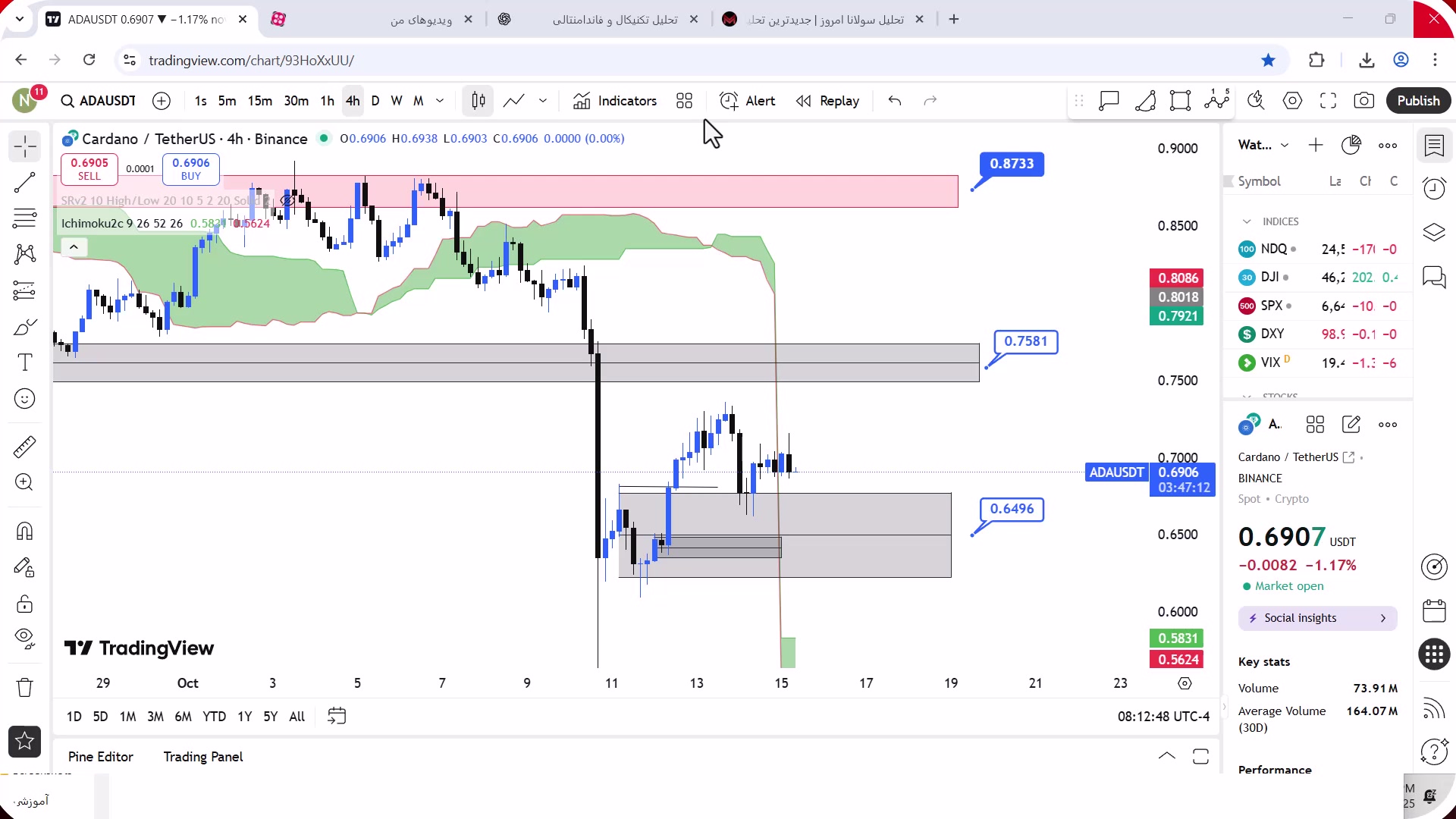Collapse the INDICES watchlist section

click(1247, 221)
